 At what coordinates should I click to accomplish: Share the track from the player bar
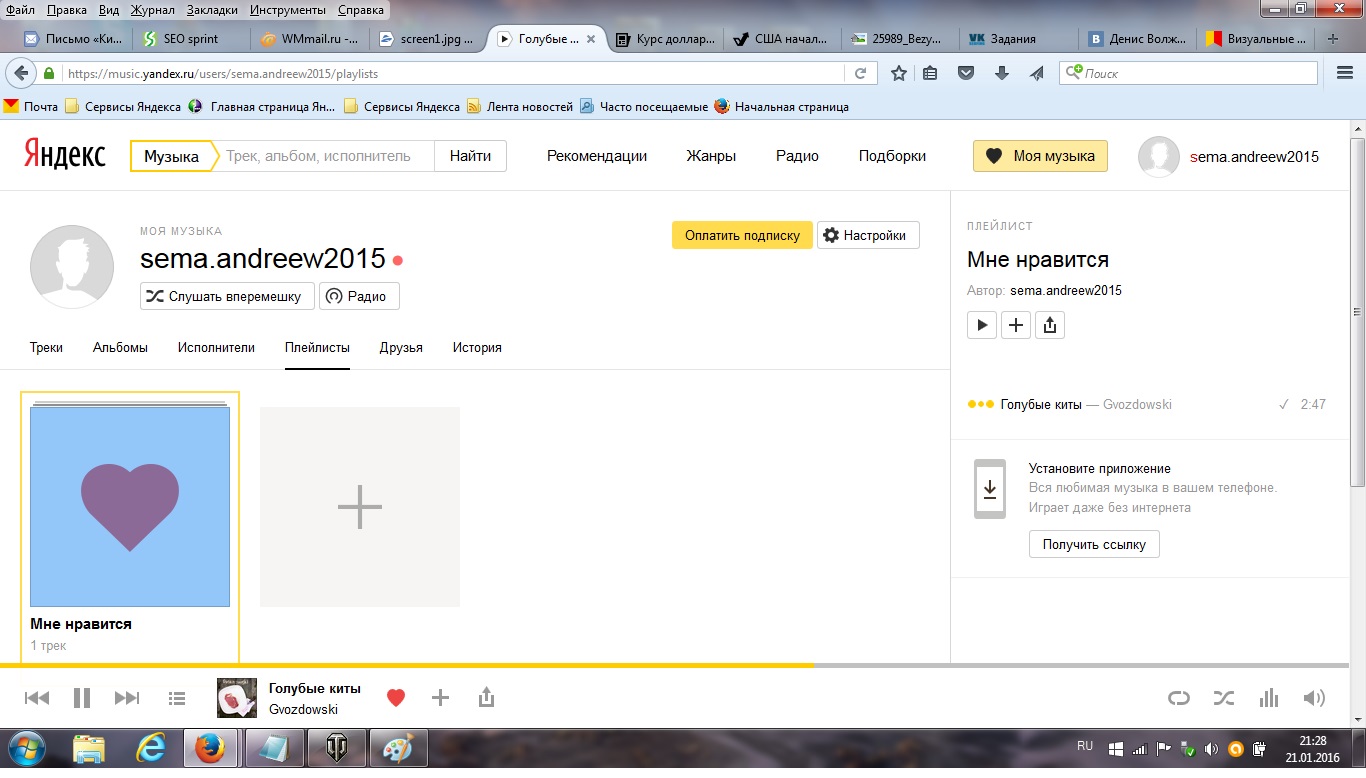[486, 698]
